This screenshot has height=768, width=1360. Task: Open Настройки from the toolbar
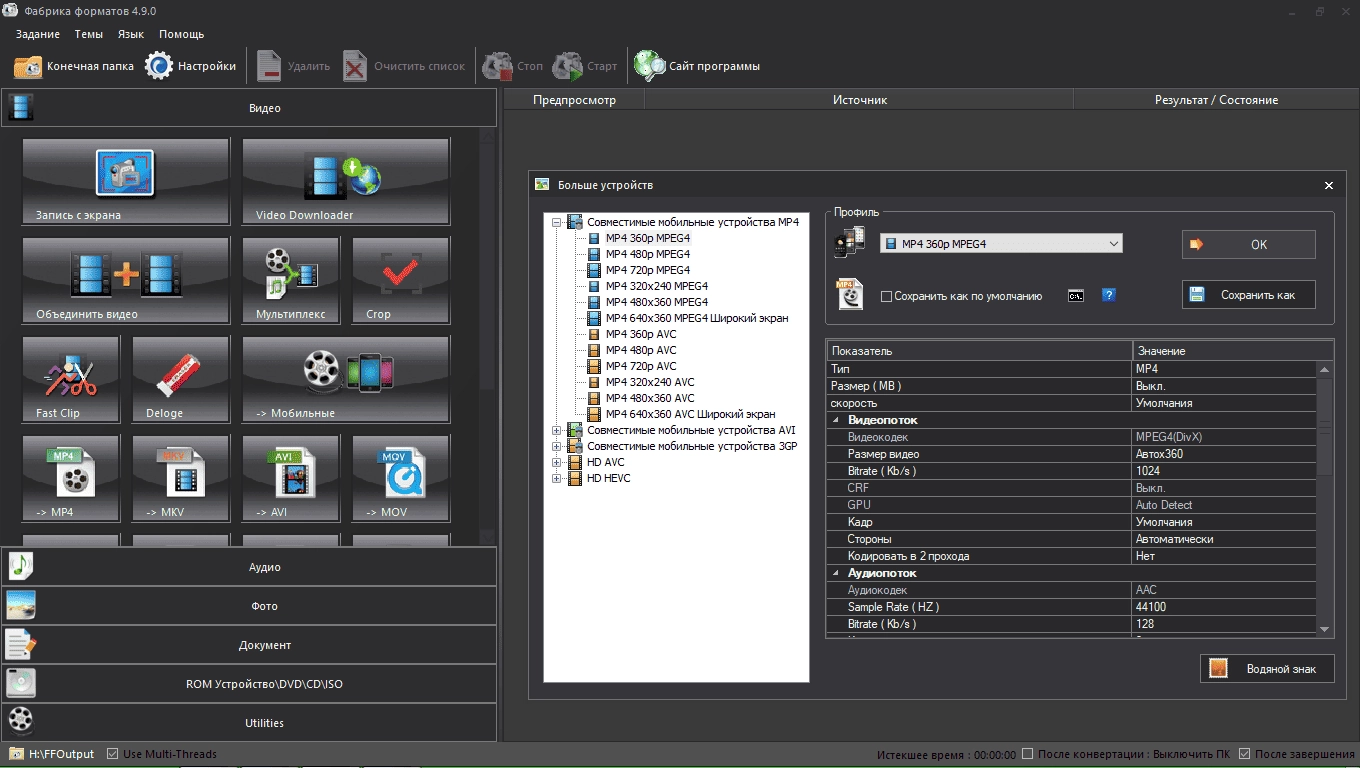point(191,66)
